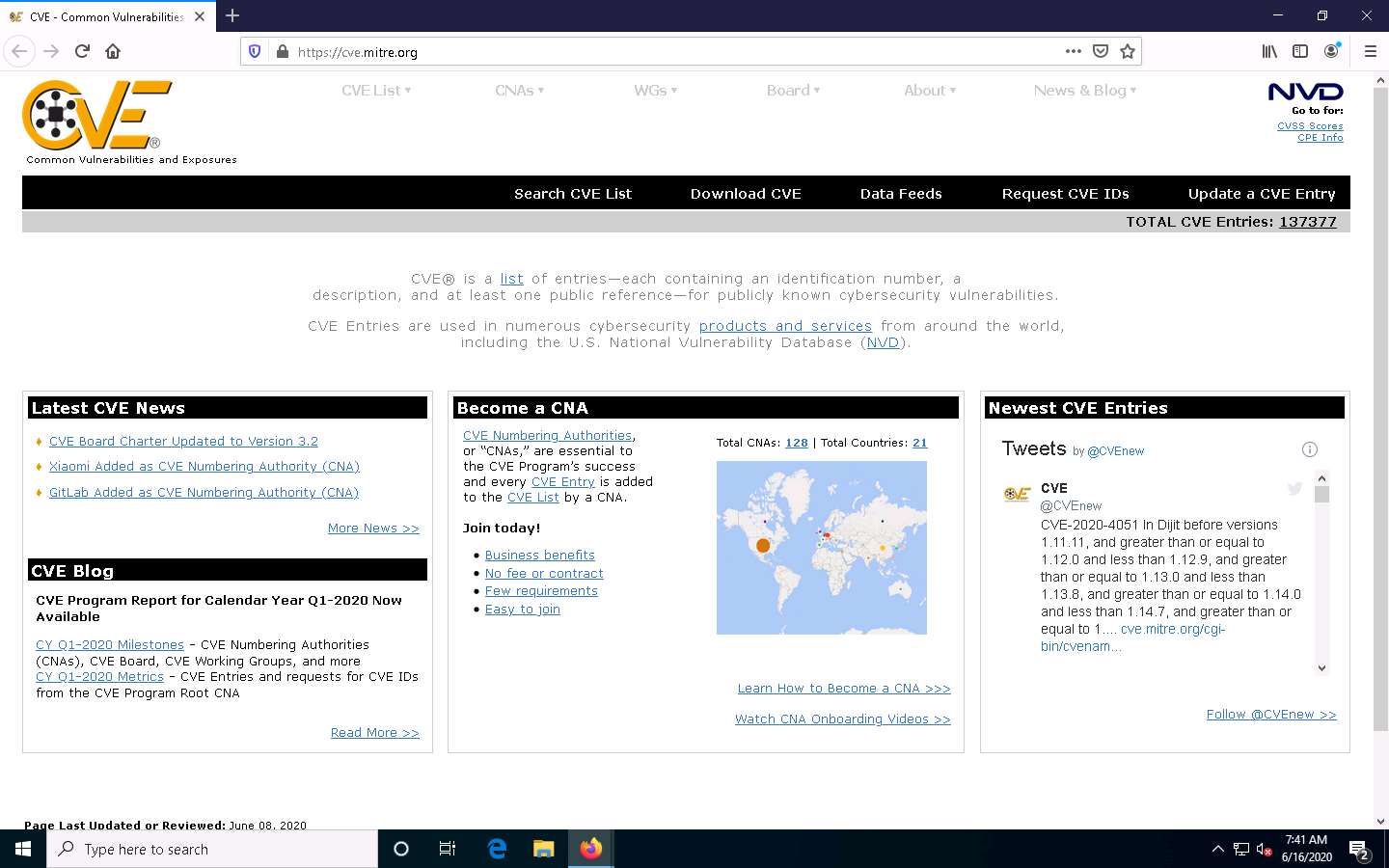Open Xiaomi Added as CNA link
Viewport: 1389px width, 868px height.
pyautogui.click(x=204, y=466)
